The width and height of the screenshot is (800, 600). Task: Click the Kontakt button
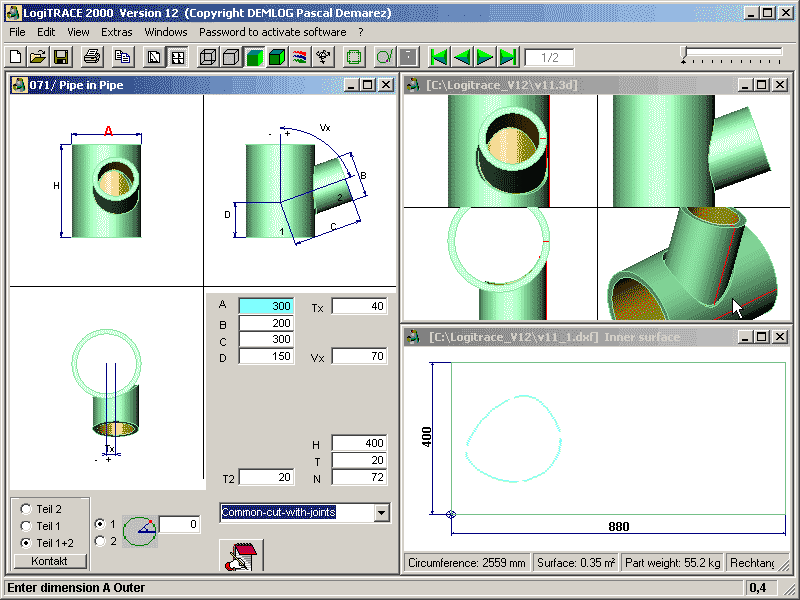coord(49,561)
